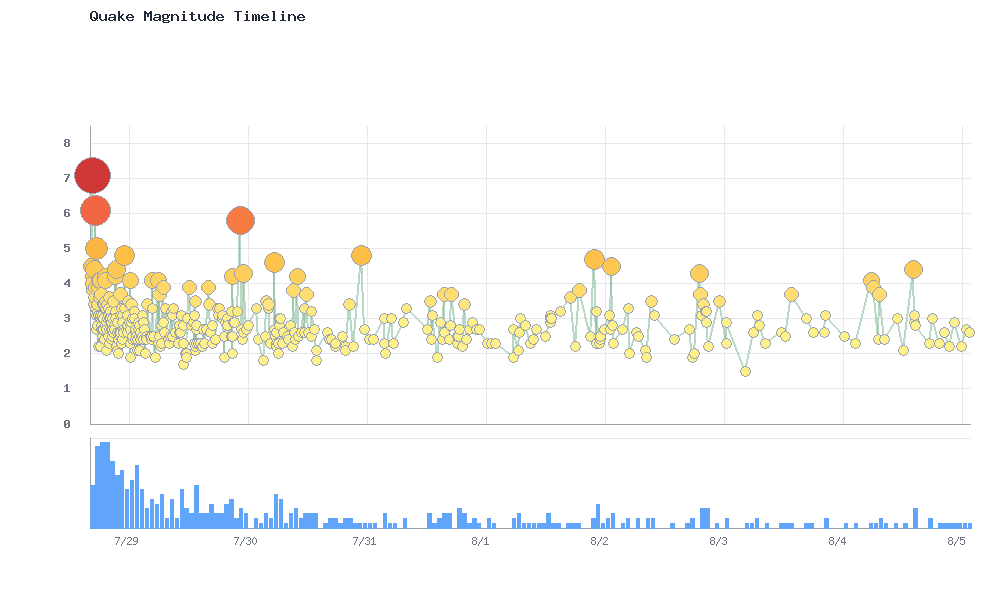The image size is (1000, 600).
Task: Select the 3.7 bubble midway between 8/3 and 8/4
Action: click(x=791, y=295)
